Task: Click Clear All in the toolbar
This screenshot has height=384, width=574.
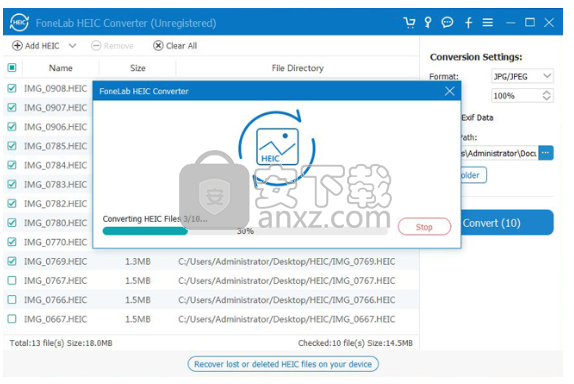Action: (175, 46)
